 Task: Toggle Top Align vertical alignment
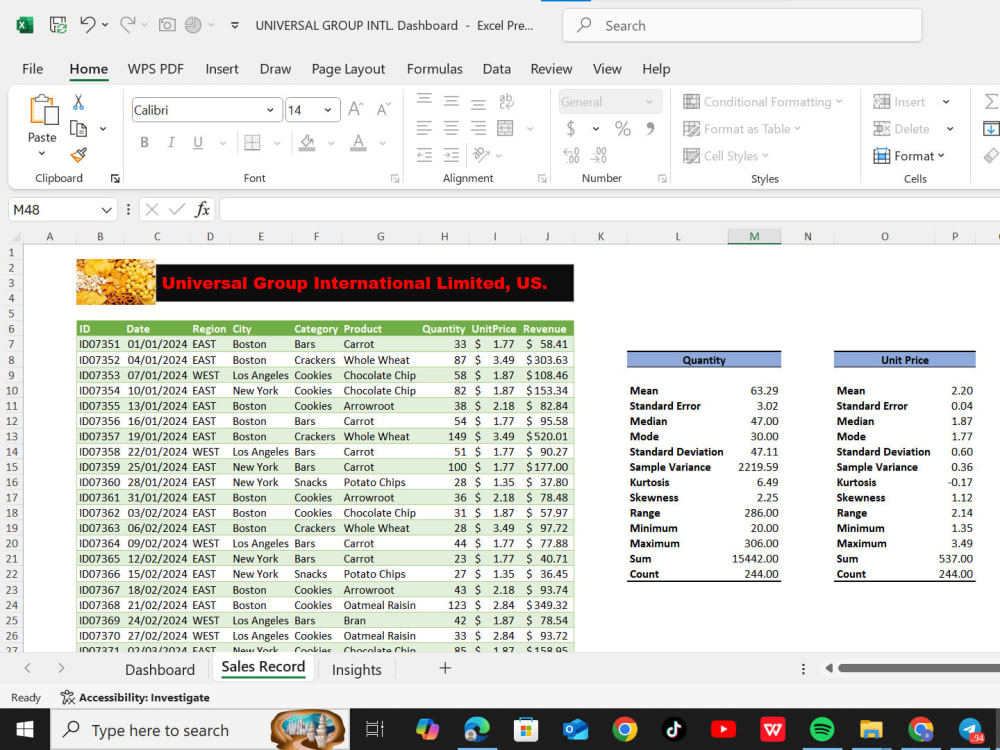pyautogui.click(x=424, y=99)
